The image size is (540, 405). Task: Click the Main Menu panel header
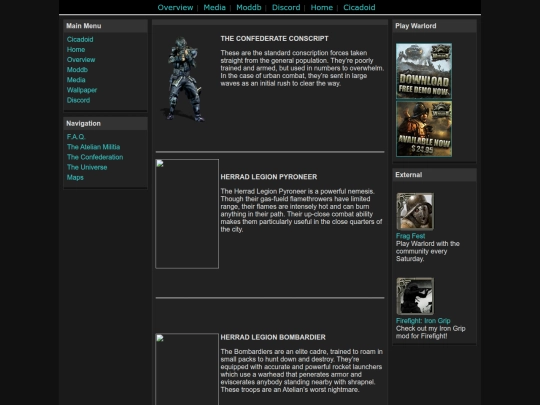(105, 26)
